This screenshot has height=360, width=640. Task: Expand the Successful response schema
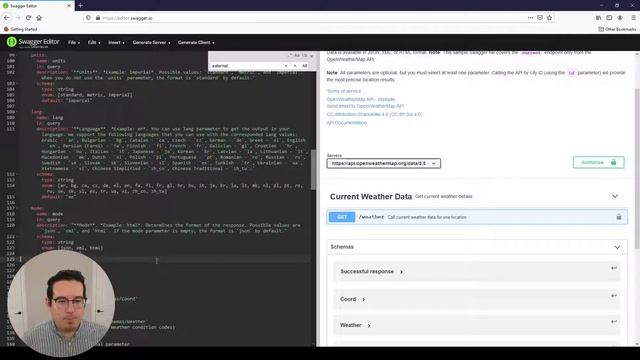pyautogui.click(x=371, y=271)
